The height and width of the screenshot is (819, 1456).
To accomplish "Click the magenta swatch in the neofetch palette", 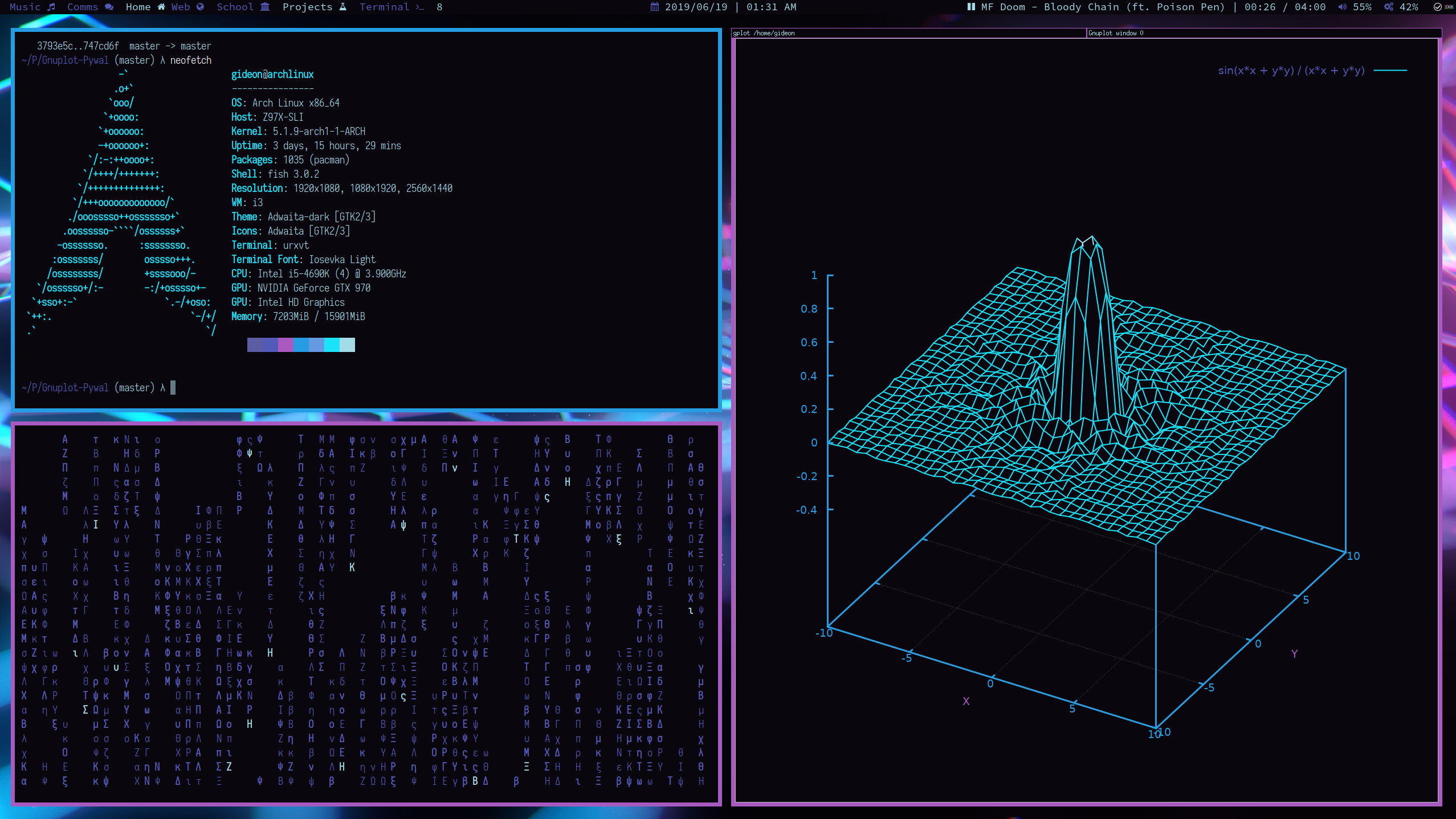I will (x=286, y=345).
